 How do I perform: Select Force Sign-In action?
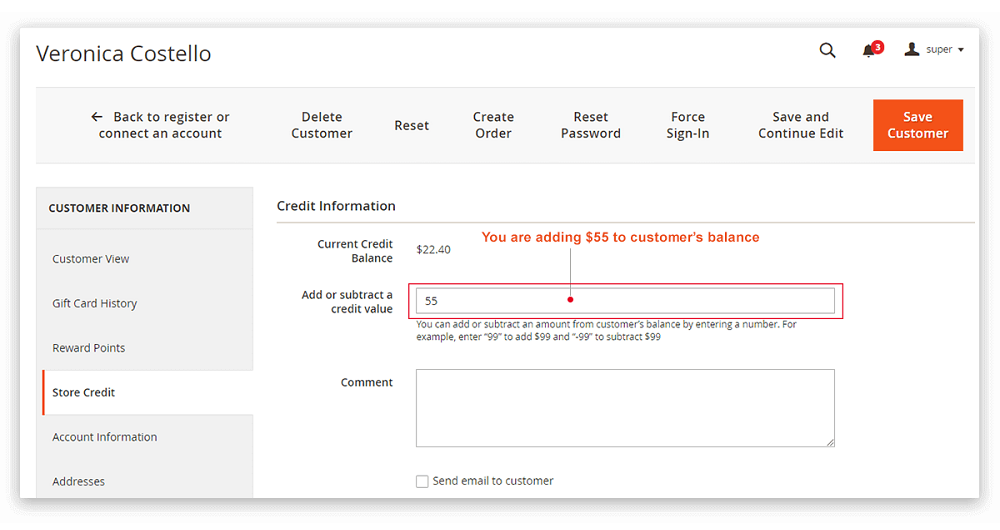pos(688,125)
